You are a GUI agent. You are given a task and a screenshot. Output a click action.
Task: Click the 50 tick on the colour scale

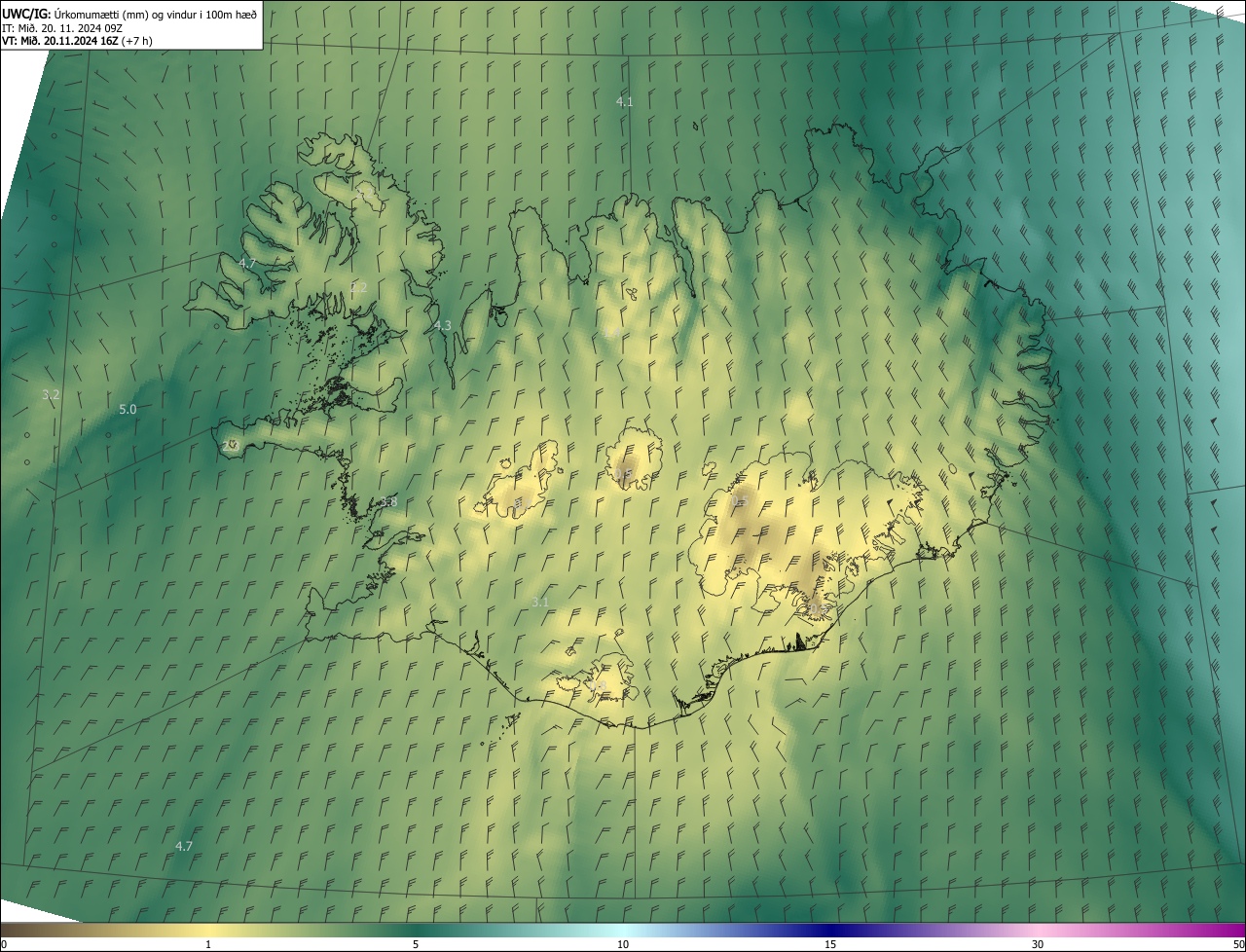pyautogui.click(x=1239, y=944)
